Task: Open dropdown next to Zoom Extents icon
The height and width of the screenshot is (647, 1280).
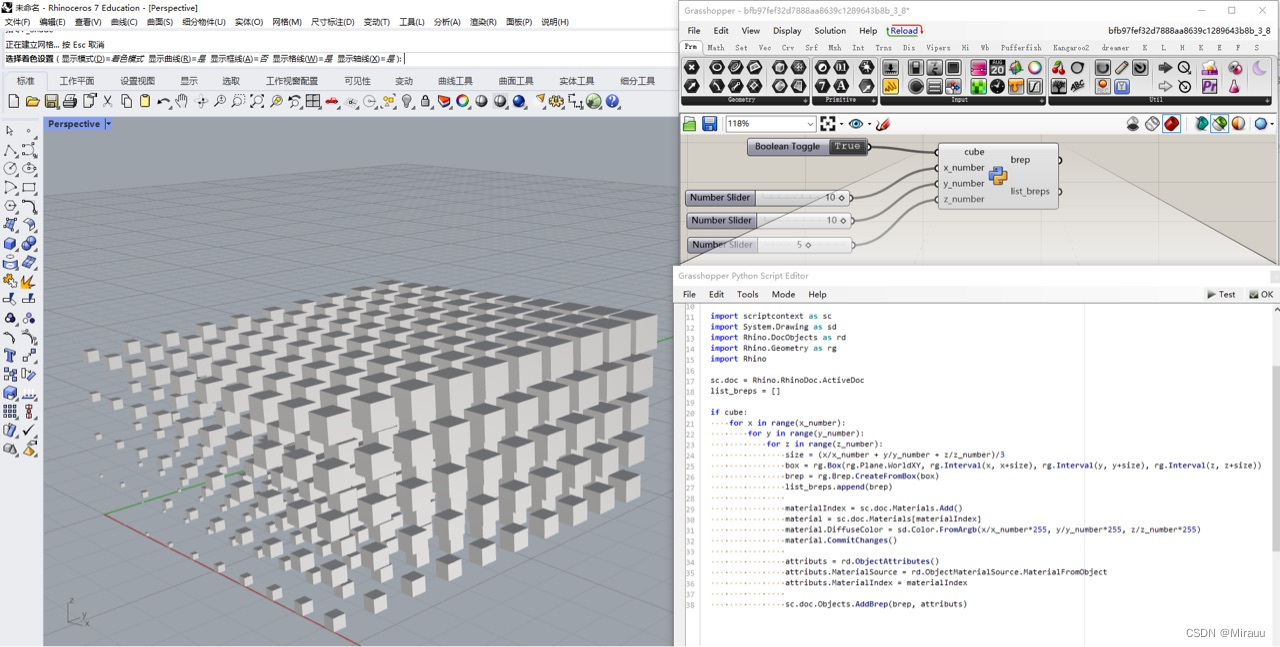Action: pos(841,124)
